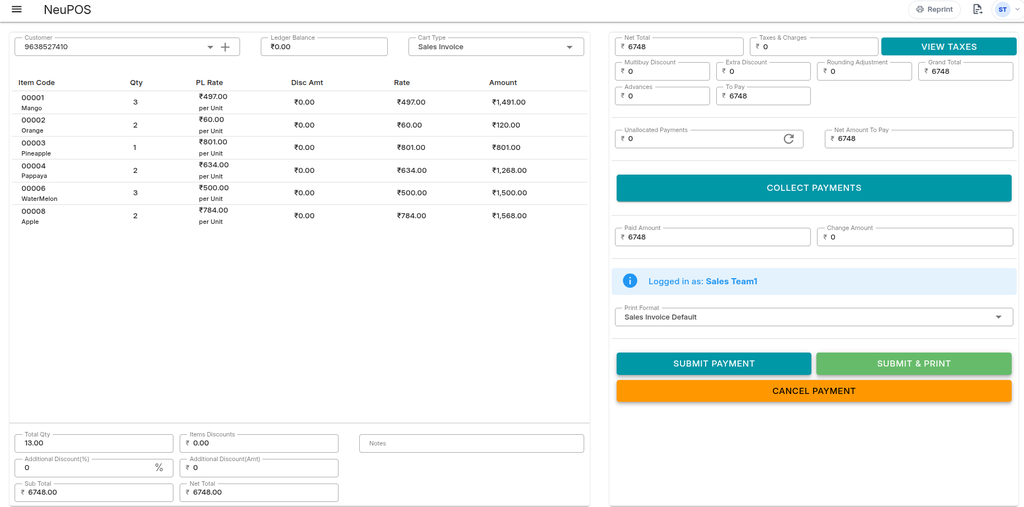Click the Rounding Adjustment field
The width and height of the screenshot is (1024, 507).
[864, 71]
